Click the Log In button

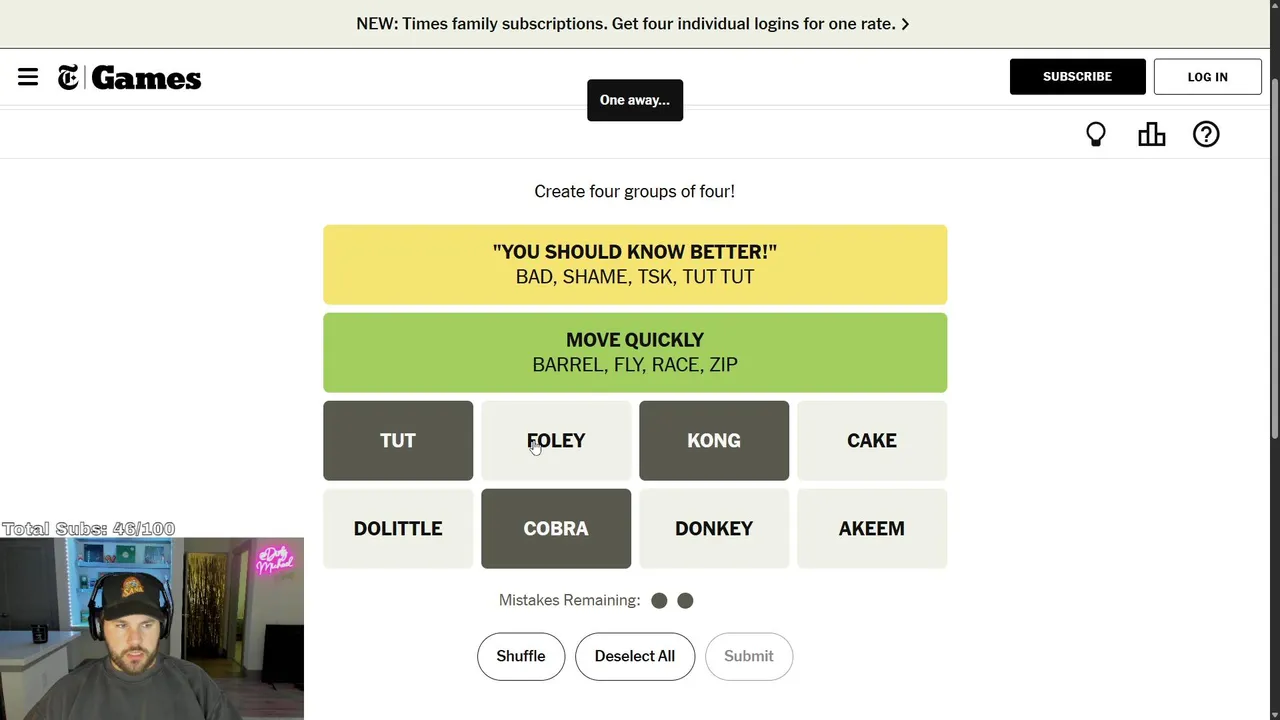coord(1208,77)
